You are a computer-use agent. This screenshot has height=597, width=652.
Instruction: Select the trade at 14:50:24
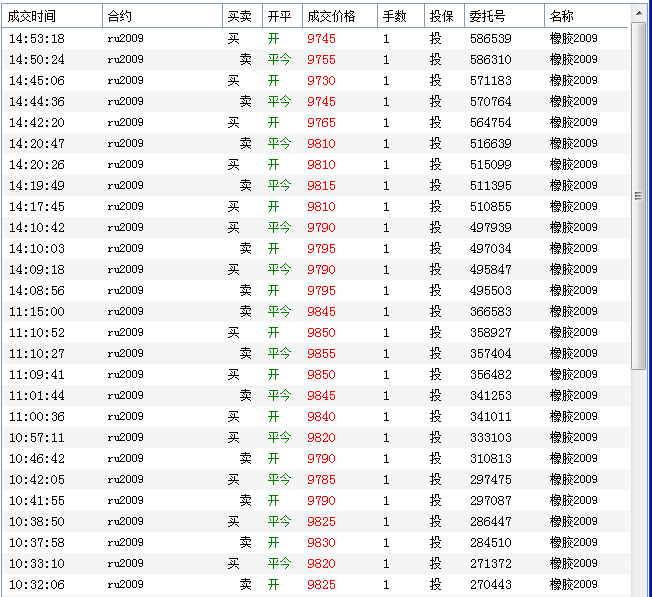[x=316, y=59]
